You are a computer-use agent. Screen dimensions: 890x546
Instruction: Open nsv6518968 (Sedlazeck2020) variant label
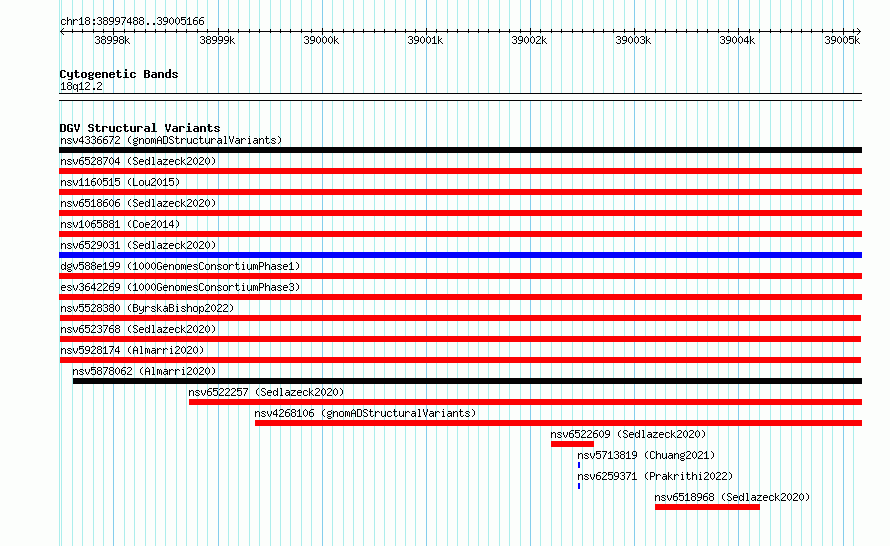(x=732, y=497)
